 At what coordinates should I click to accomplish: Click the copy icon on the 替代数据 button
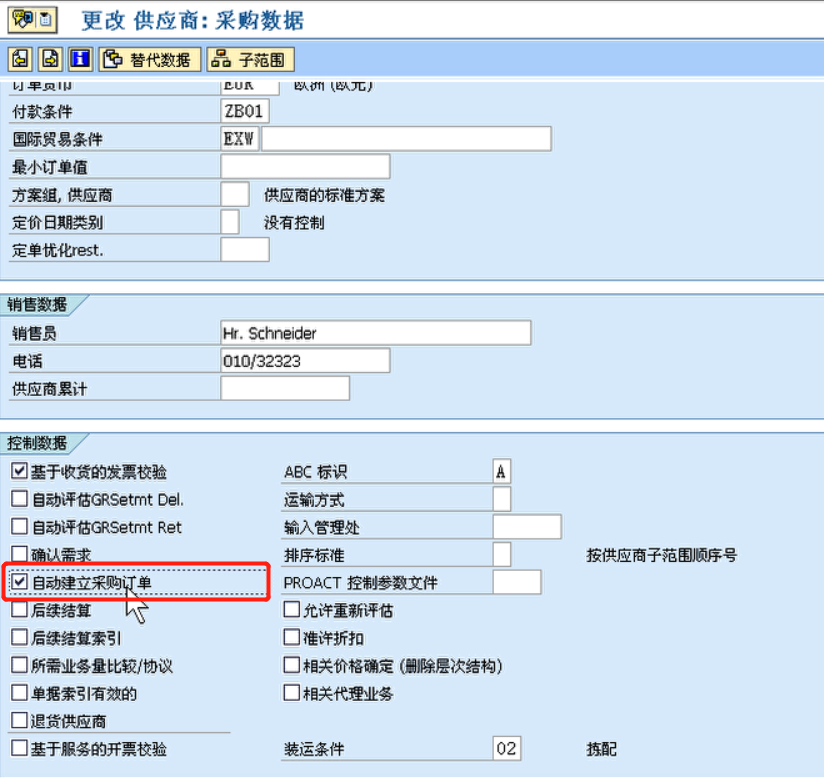(x=113, y=58)
